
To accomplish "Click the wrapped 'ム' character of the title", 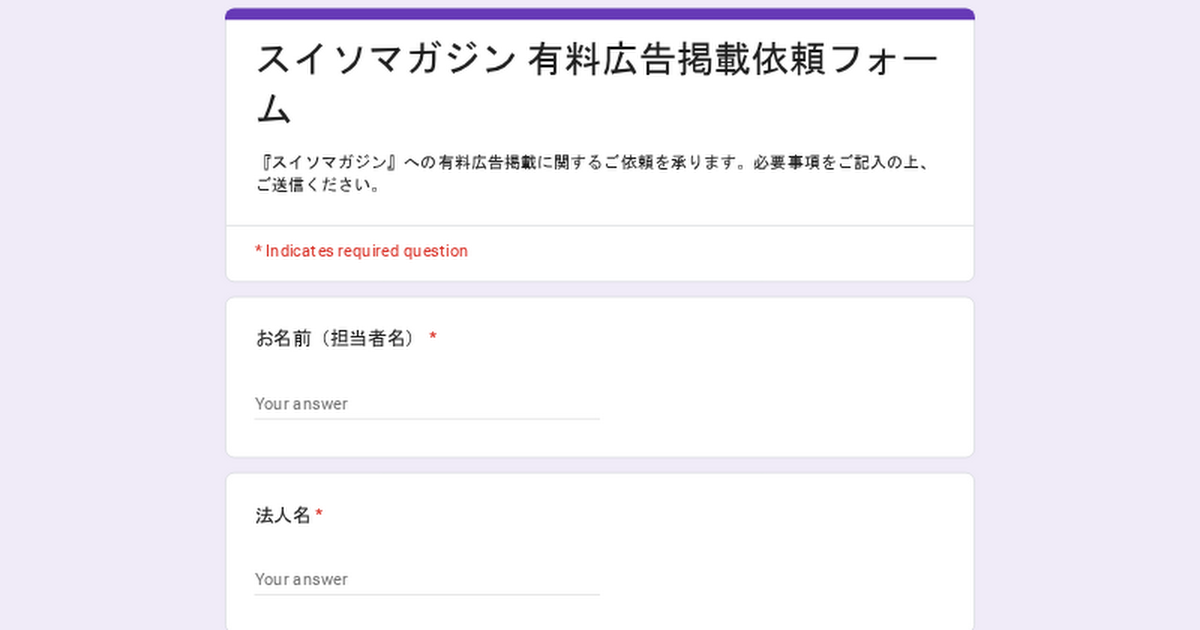I will click(x=273, y=110).
